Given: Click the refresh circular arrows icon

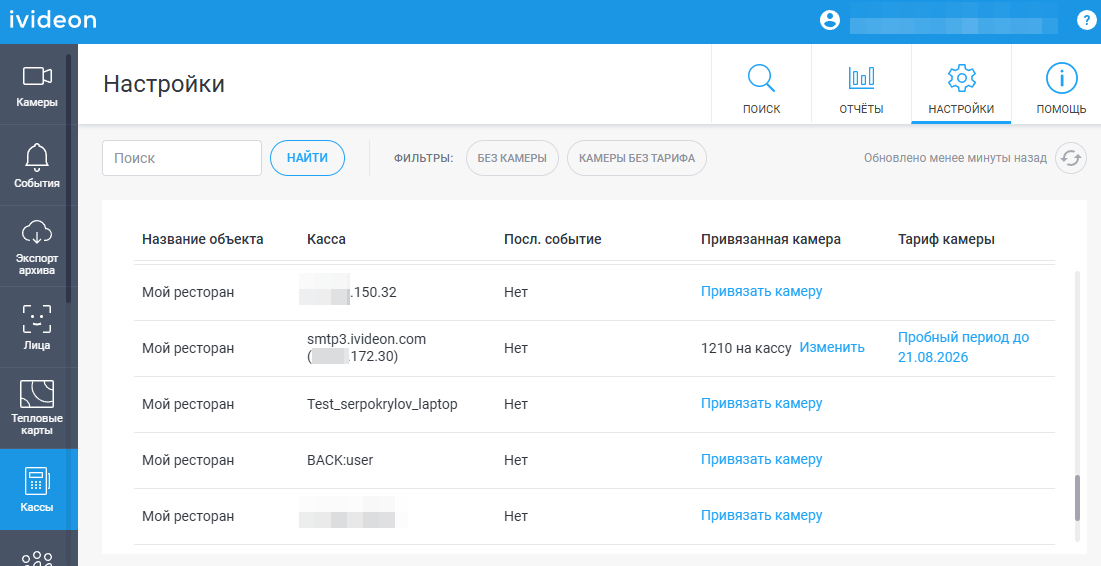Looking at the screenshot, I should click(1071, 158).
